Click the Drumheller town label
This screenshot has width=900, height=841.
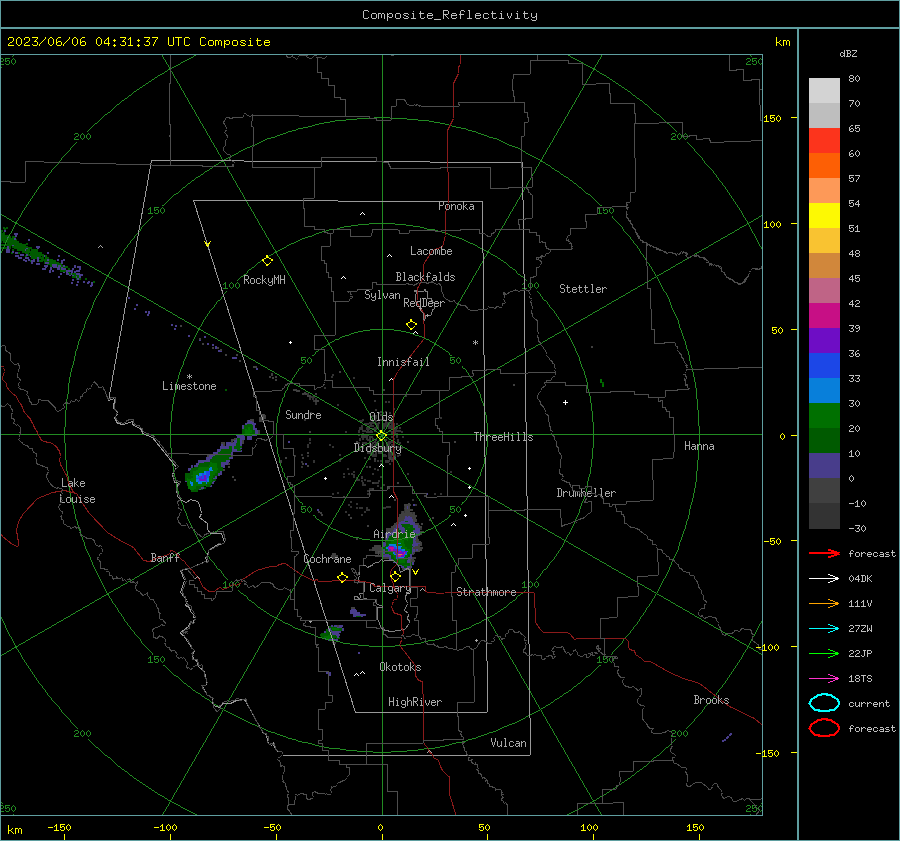[586, 493]
